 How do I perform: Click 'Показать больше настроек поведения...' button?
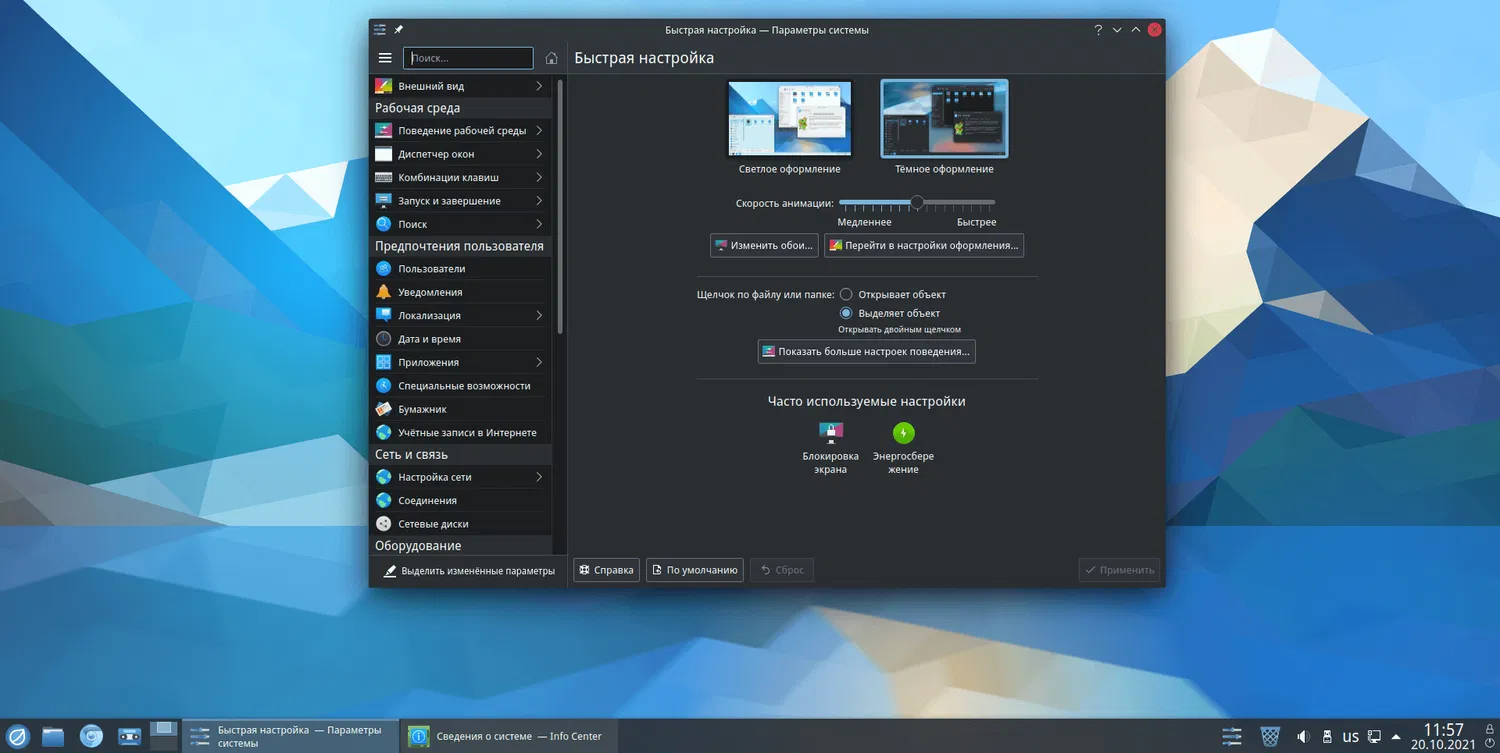pos(866,352)
